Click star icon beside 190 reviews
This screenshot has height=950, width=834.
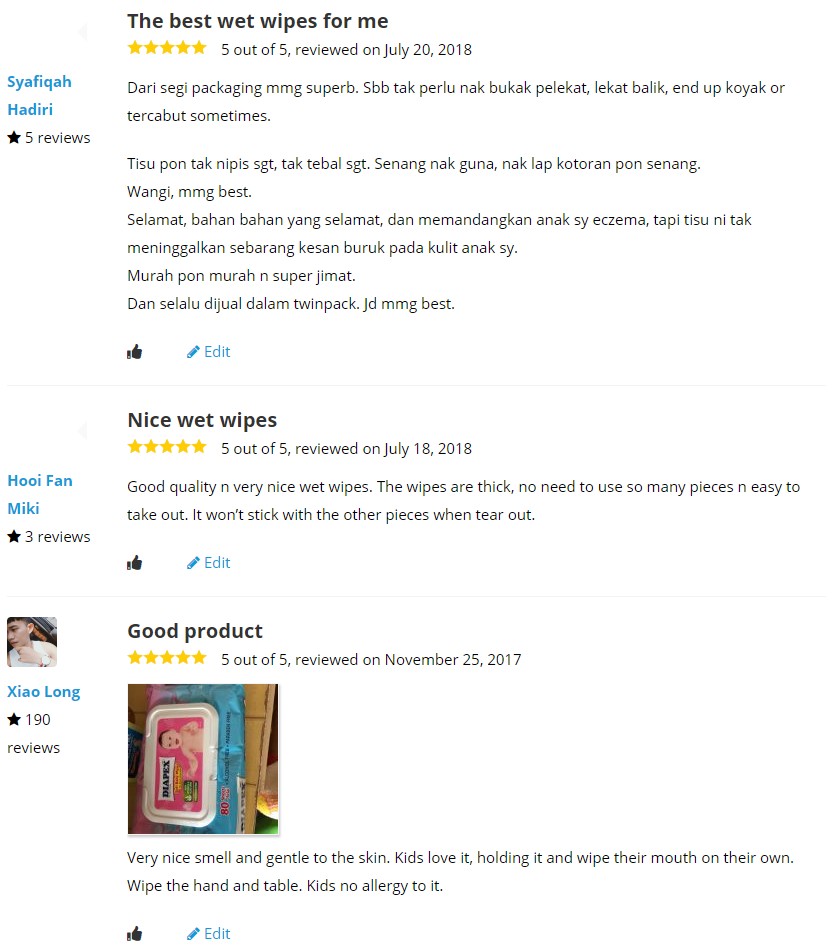click(x=14, y=719)
